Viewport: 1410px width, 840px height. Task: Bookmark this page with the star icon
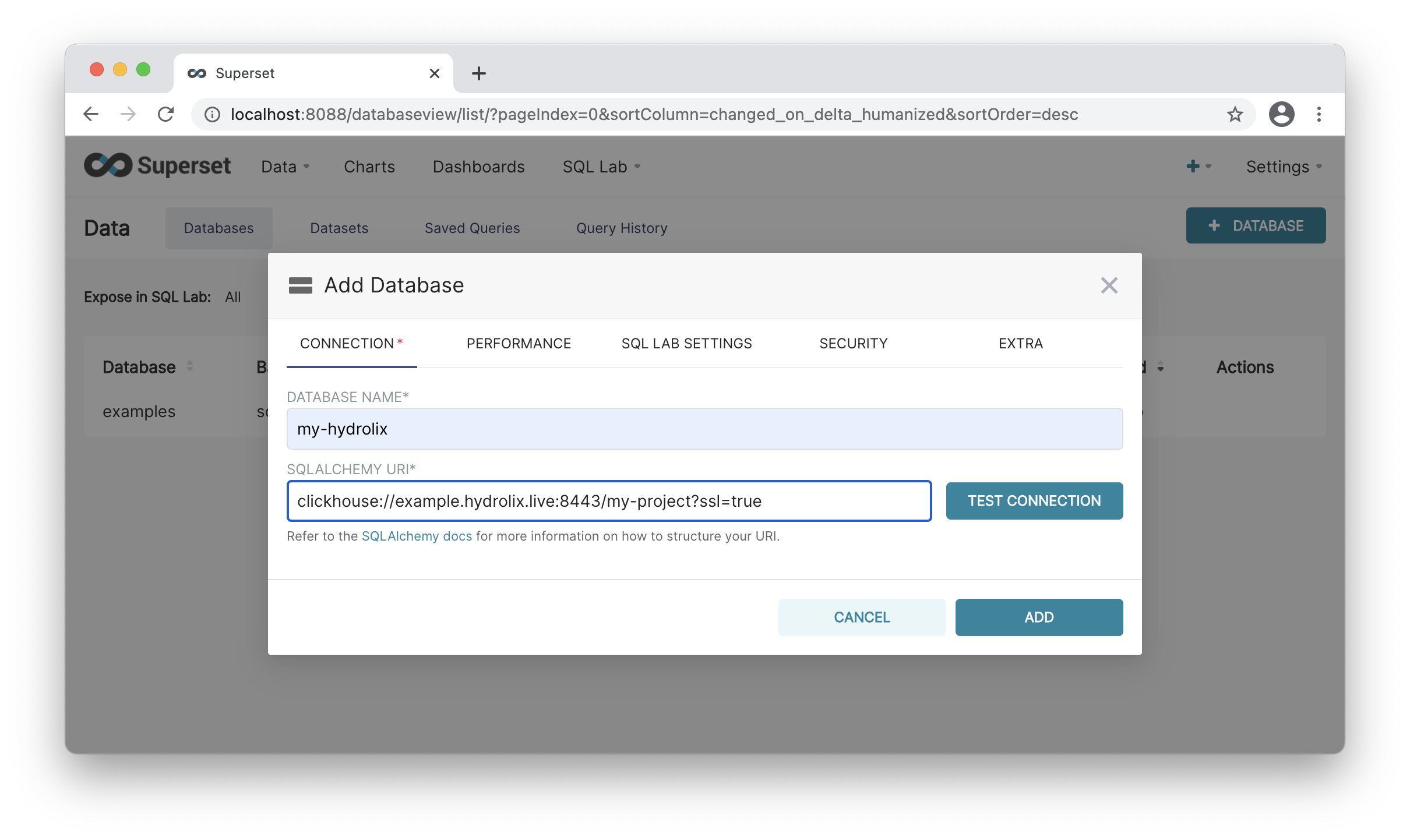[x=1235, y=114]
